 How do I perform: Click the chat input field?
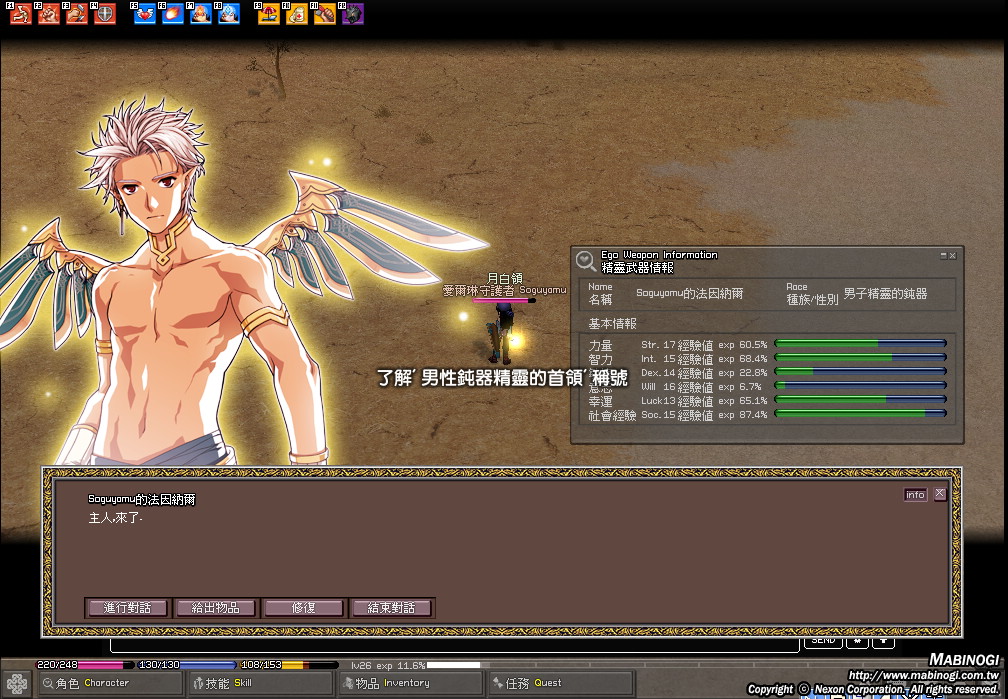(x=454, y=644)
